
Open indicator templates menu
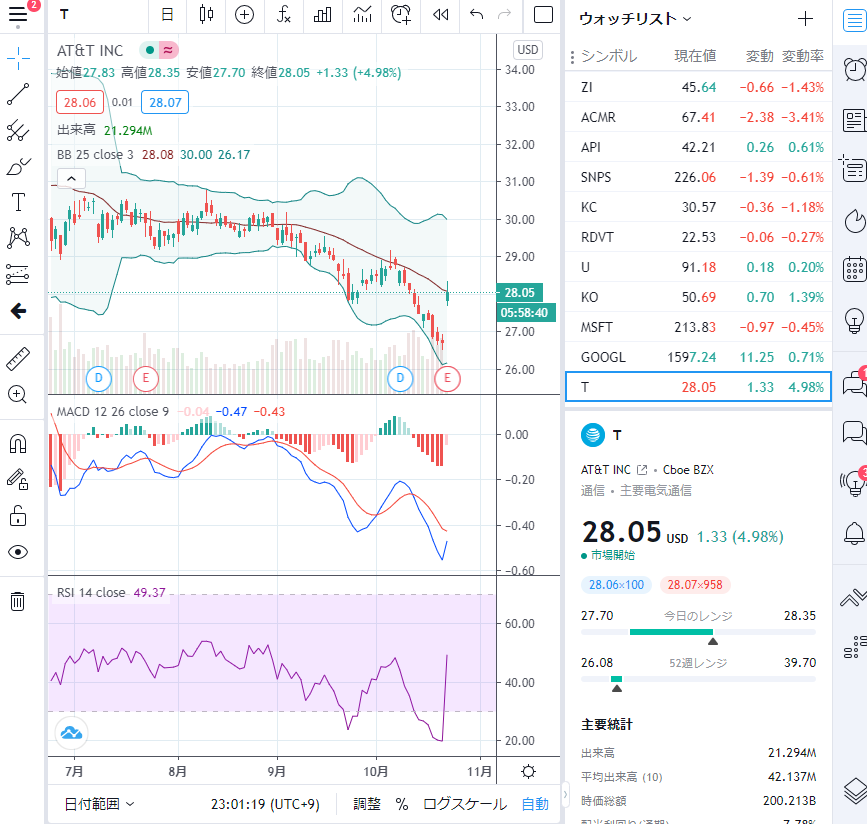point(362,15)
